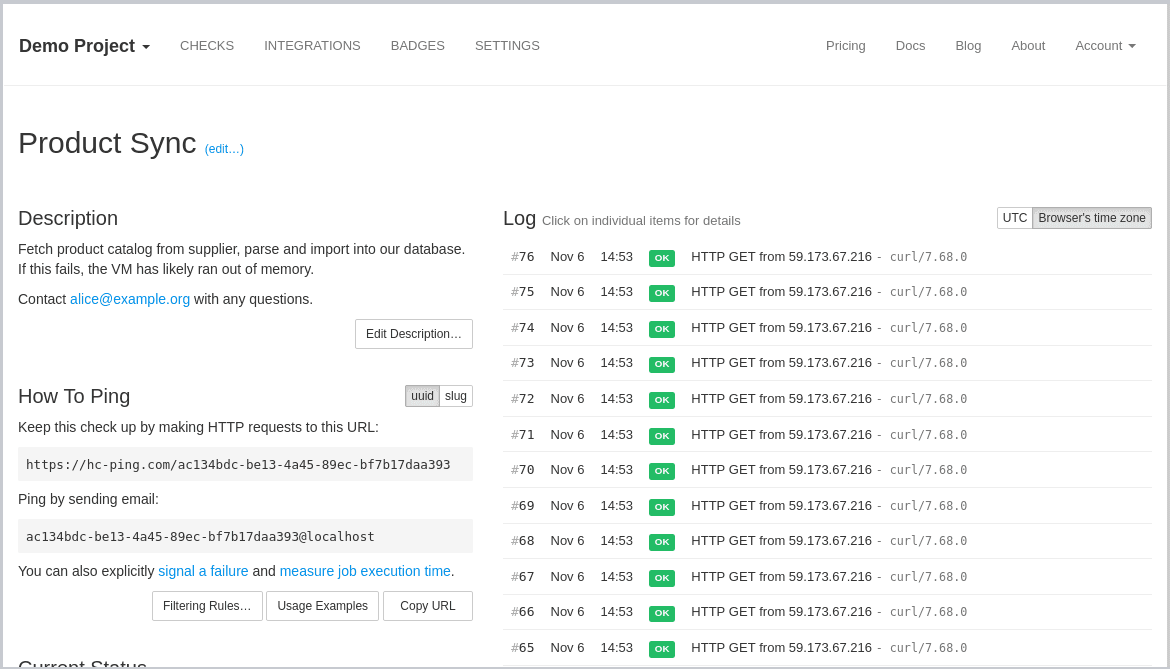Screen dimensions: 1170x669
Task: Open Filtering Rules settings
Action: pos(207,605)
